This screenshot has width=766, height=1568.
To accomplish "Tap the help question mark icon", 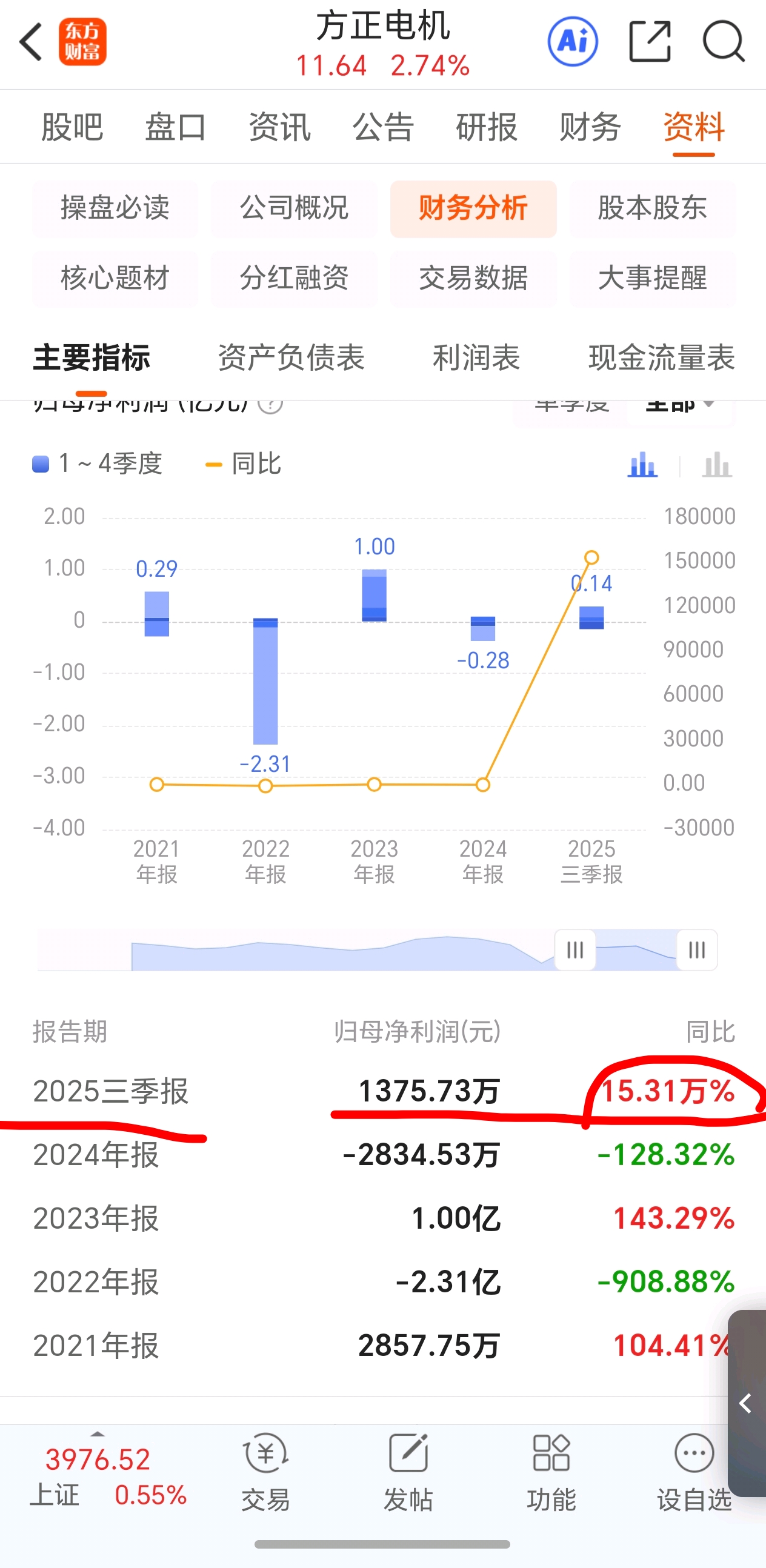I will coord(270,404).
